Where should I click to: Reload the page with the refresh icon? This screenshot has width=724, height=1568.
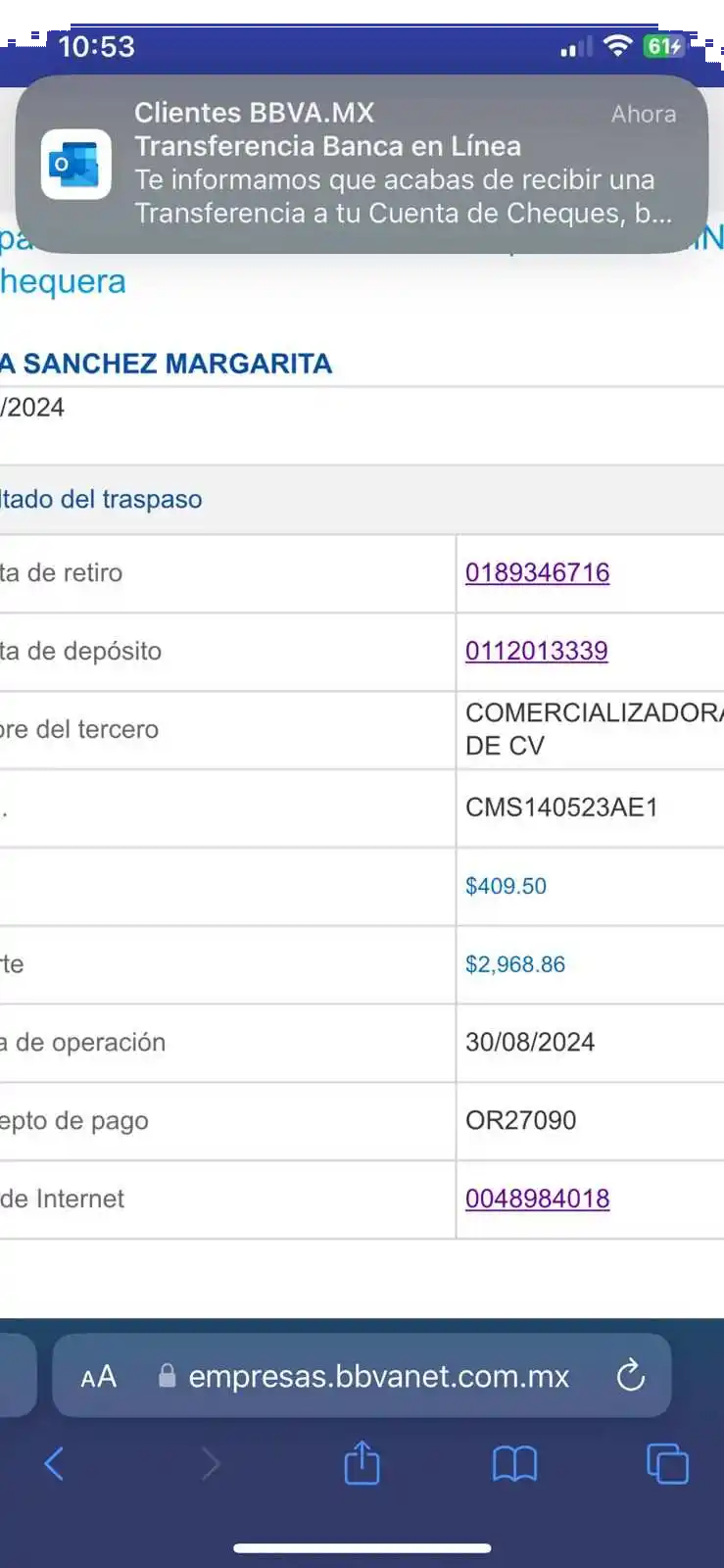631,1376
